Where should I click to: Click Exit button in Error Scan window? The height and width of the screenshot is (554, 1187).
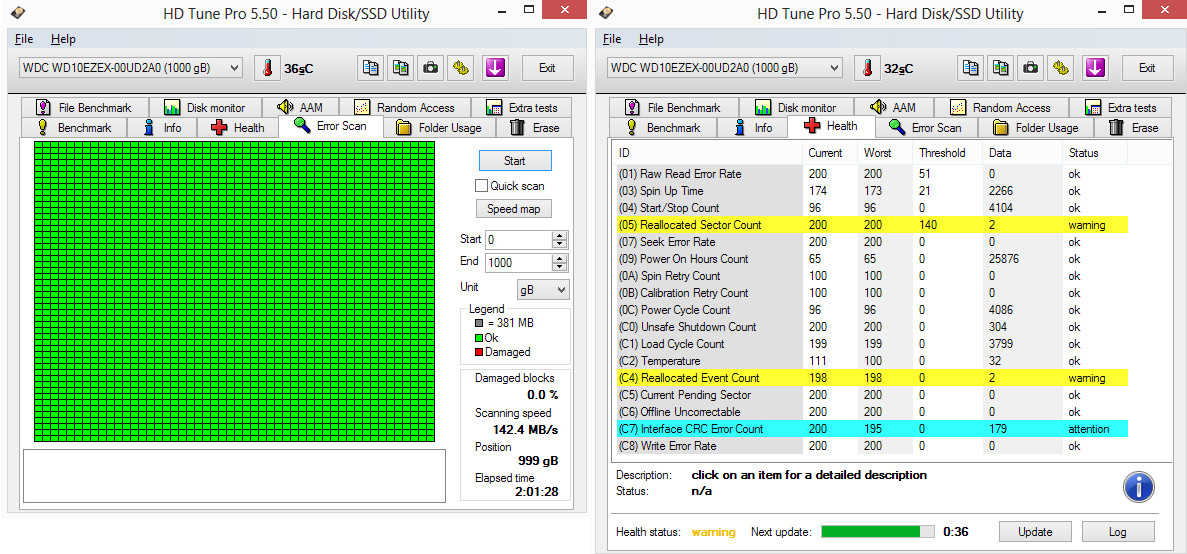click(547, 67)
